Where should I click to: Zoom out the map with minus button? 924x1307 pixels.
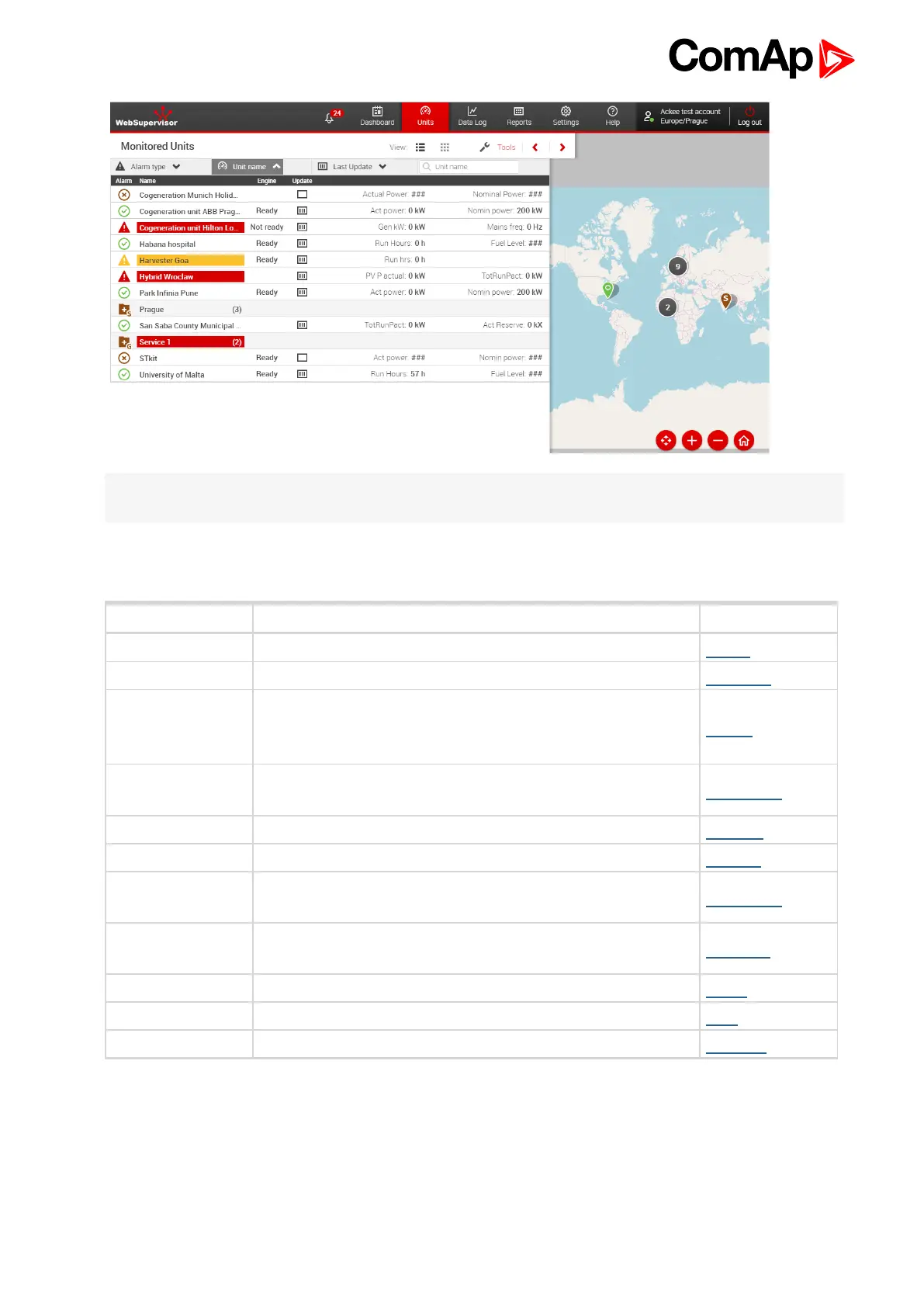(718, 441)
